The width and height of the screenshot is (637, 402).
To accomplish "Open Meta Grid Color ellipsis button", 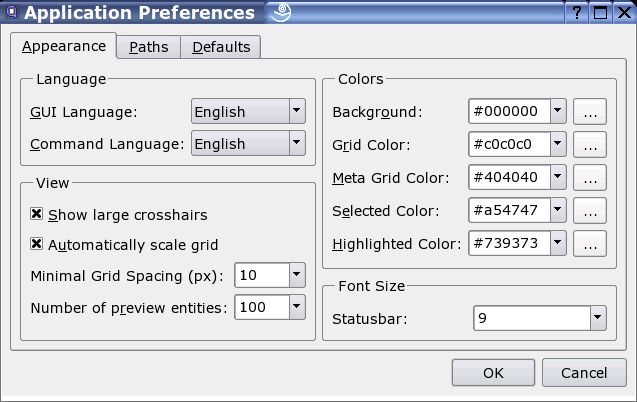I will click(x=590, y=179).
